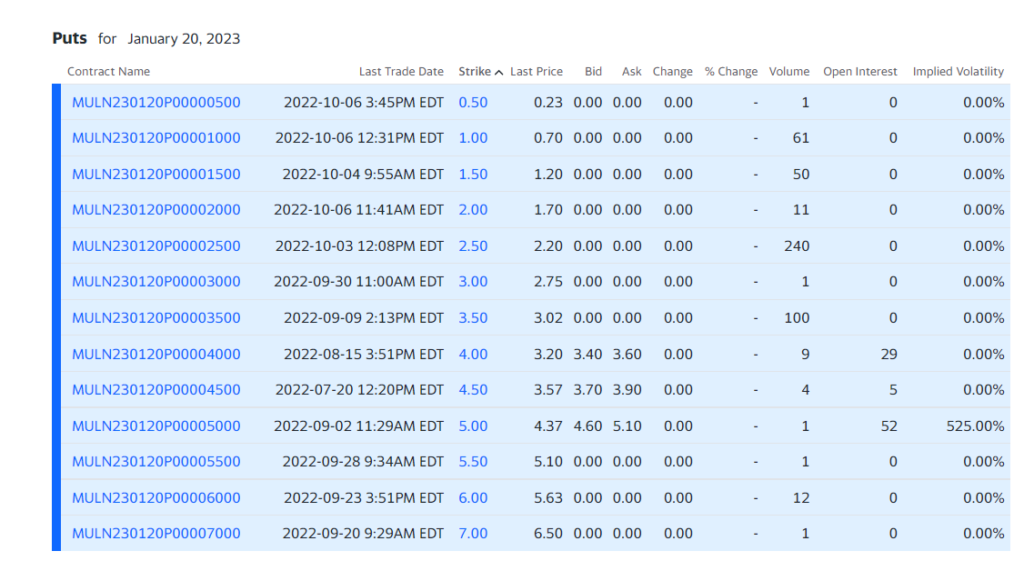Click the 5.00 strike link

(x=473, y=426)
